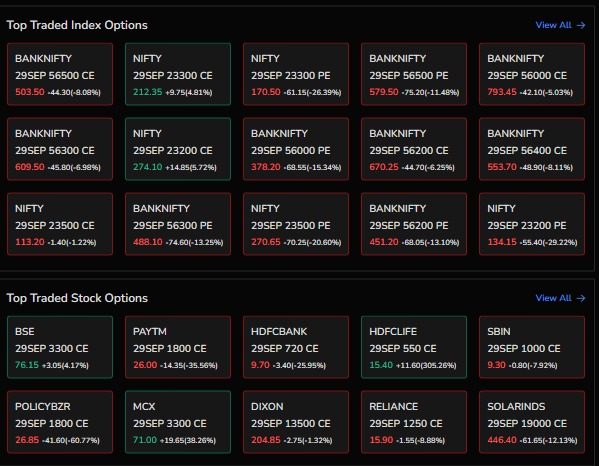Open BSE 29SEP 3300 CE card
Screen dimensions: 599x466
click(60, 347)
